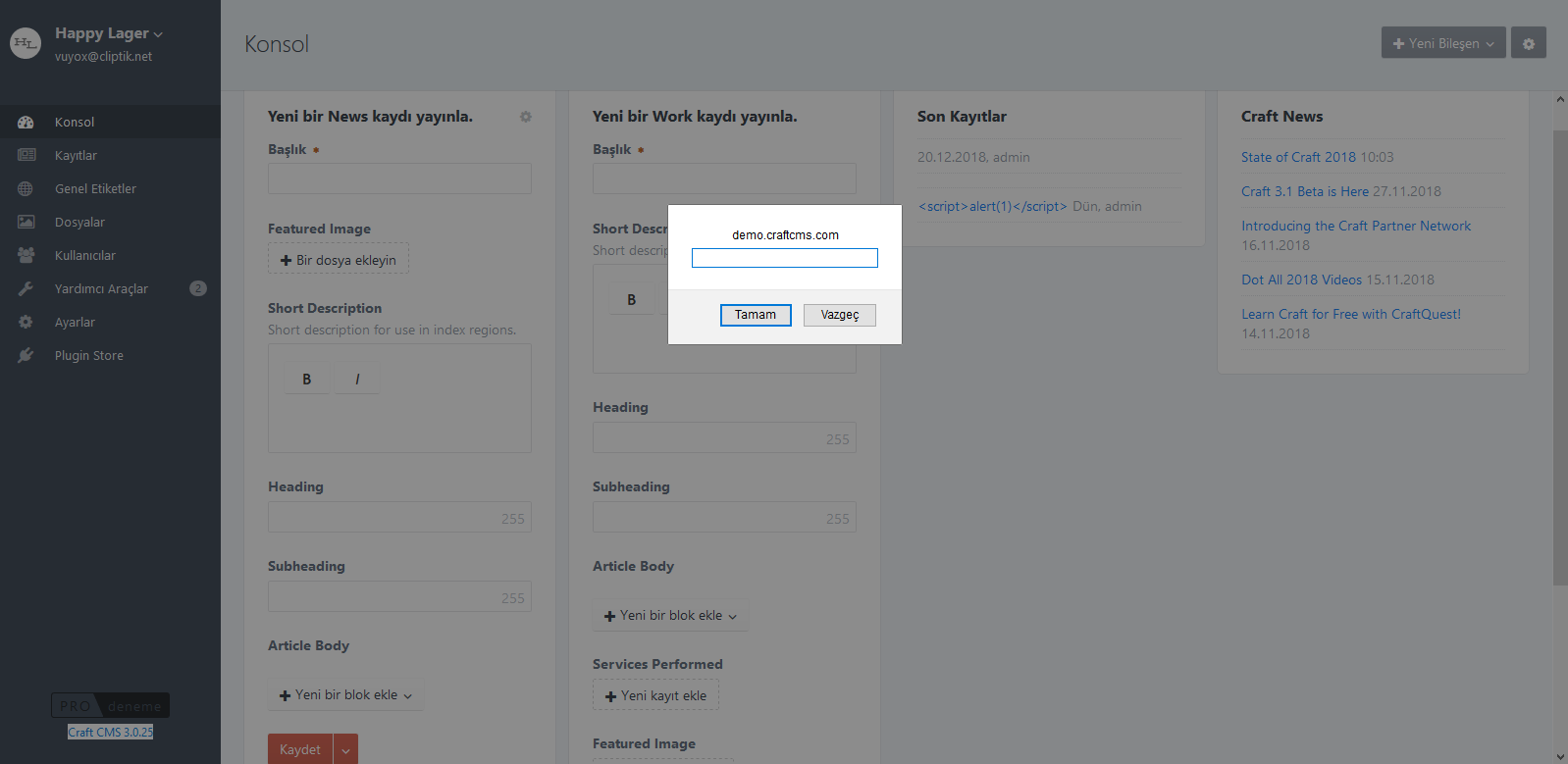Viewport: 1568px width, 764px height.
Task: Focus the News widget Heading field
Action: (x=399, y=518)
